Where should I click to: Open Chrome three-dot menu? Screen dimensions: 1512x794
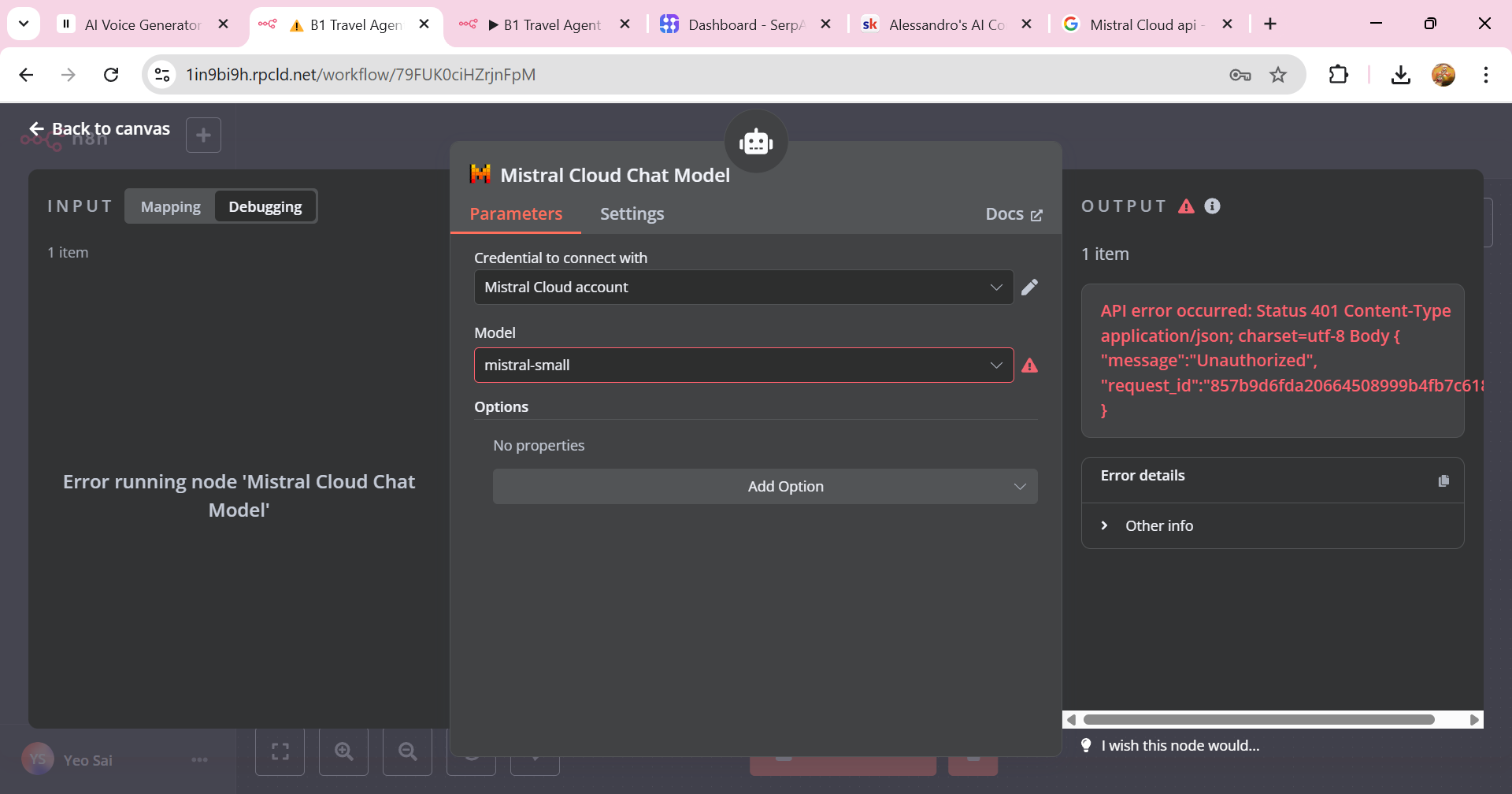[1486, 75]
